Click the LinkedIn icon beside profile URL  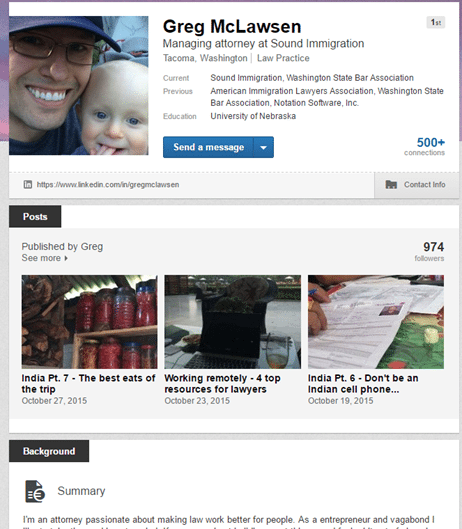click(28, 185)
